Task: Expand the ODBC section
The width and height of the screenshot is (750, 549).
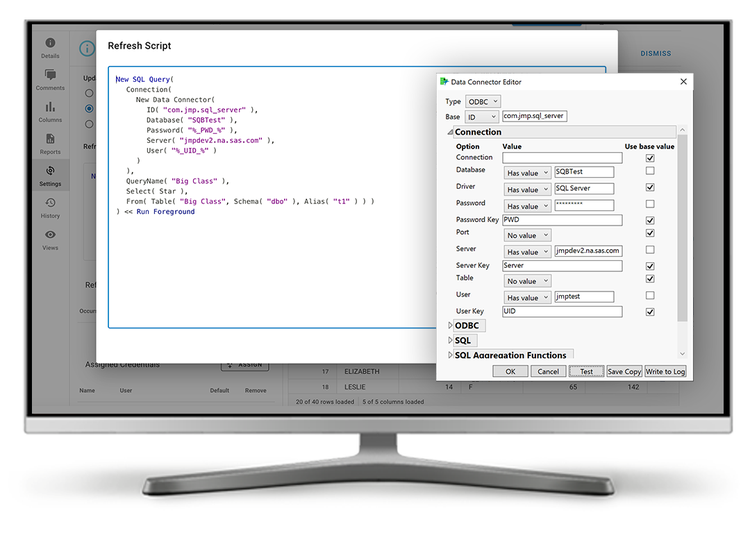Action: pos(450,326)
